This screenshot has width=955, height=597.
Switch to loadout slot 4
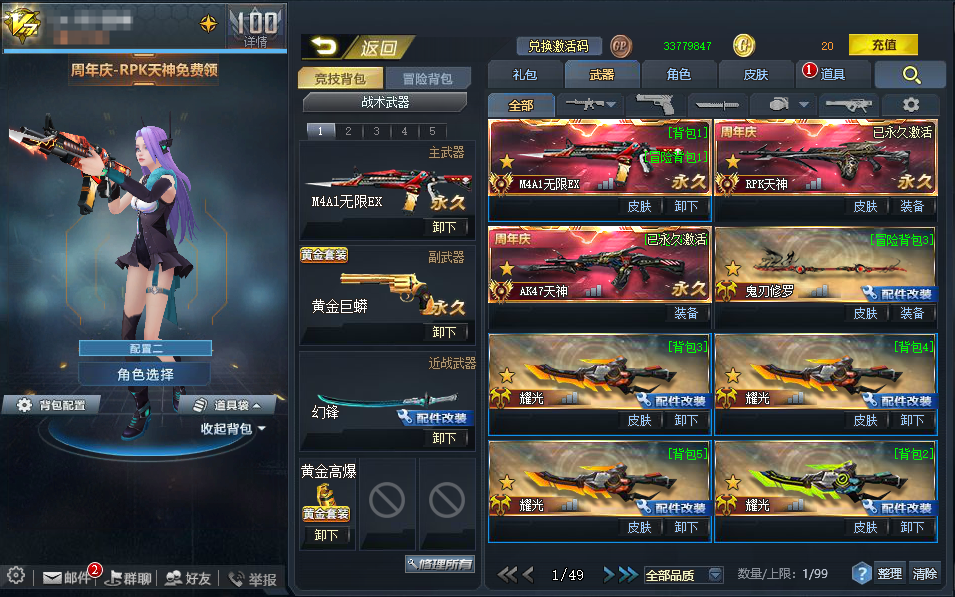404,131
